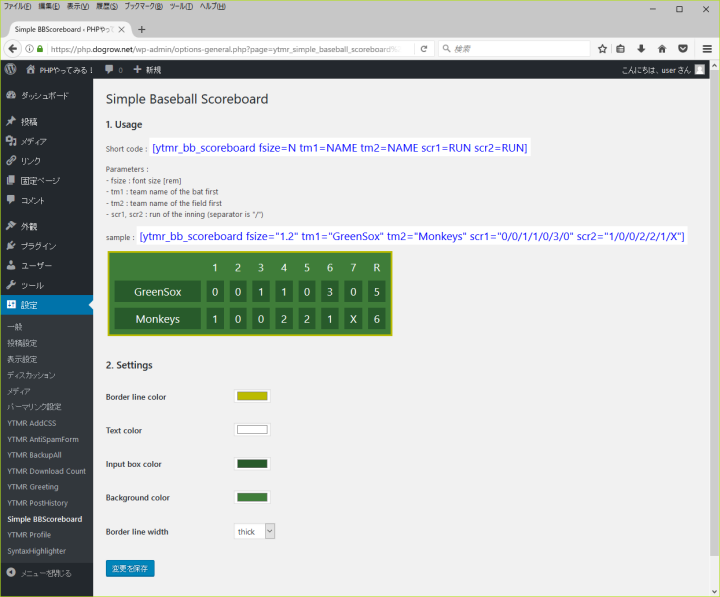
Task: Open YTMR AntiSpamForm settings
Action: click(43, 439)
